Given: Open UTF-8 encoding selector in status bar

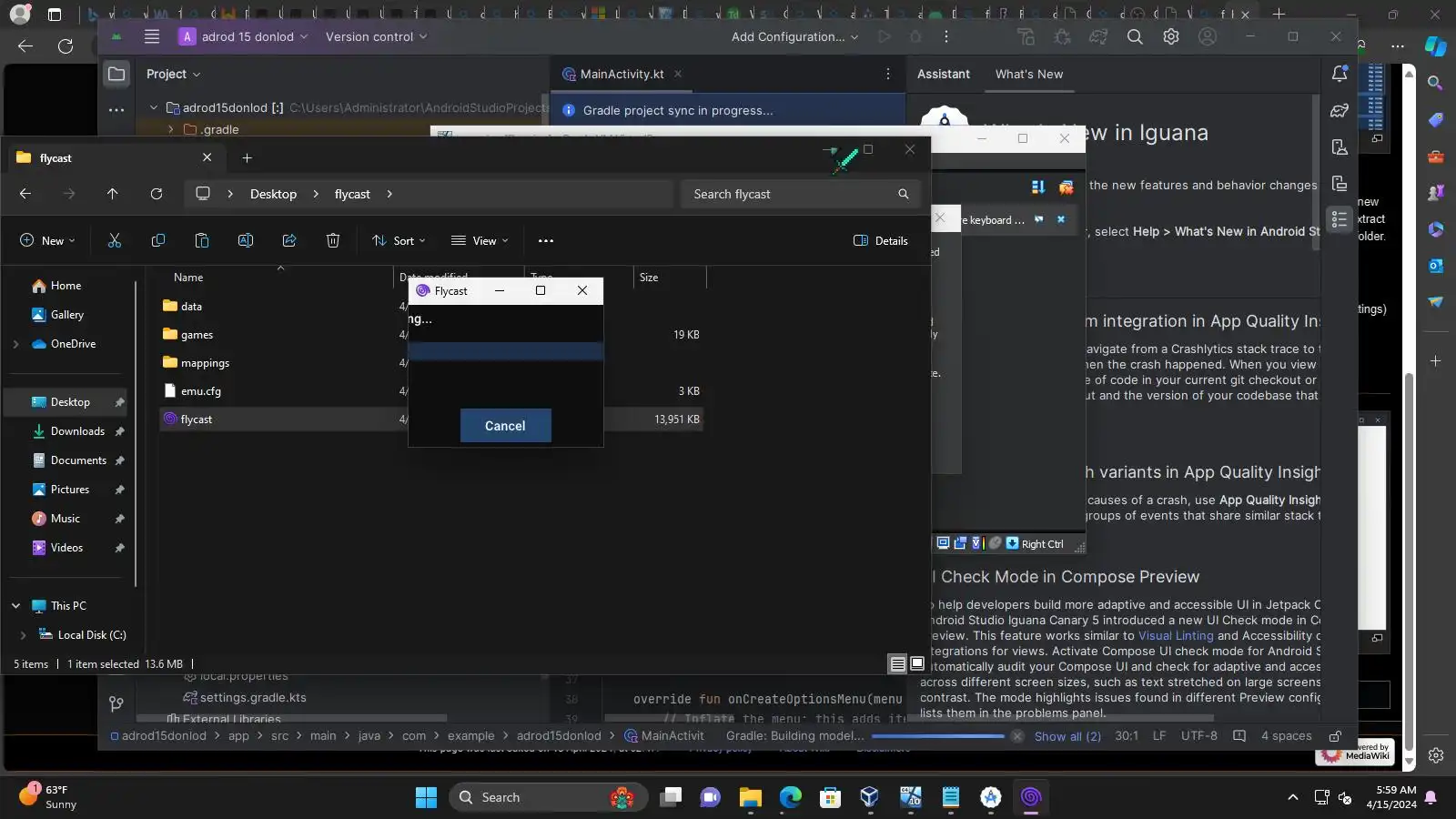Looking at the screenshot, I should point(1199,736).
